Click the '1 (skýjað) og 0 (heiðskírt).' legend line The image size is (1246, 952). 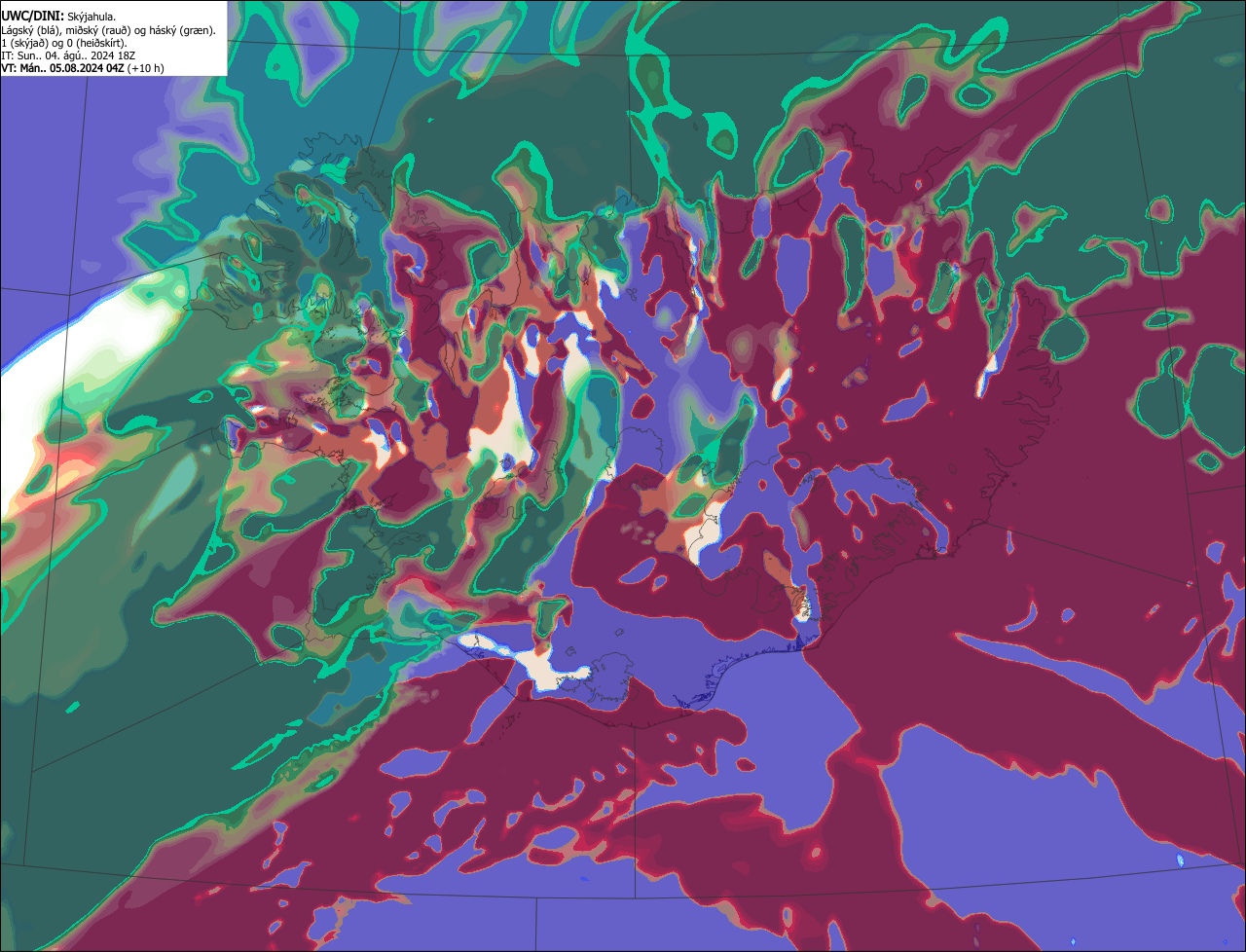[x=64, y=43]
